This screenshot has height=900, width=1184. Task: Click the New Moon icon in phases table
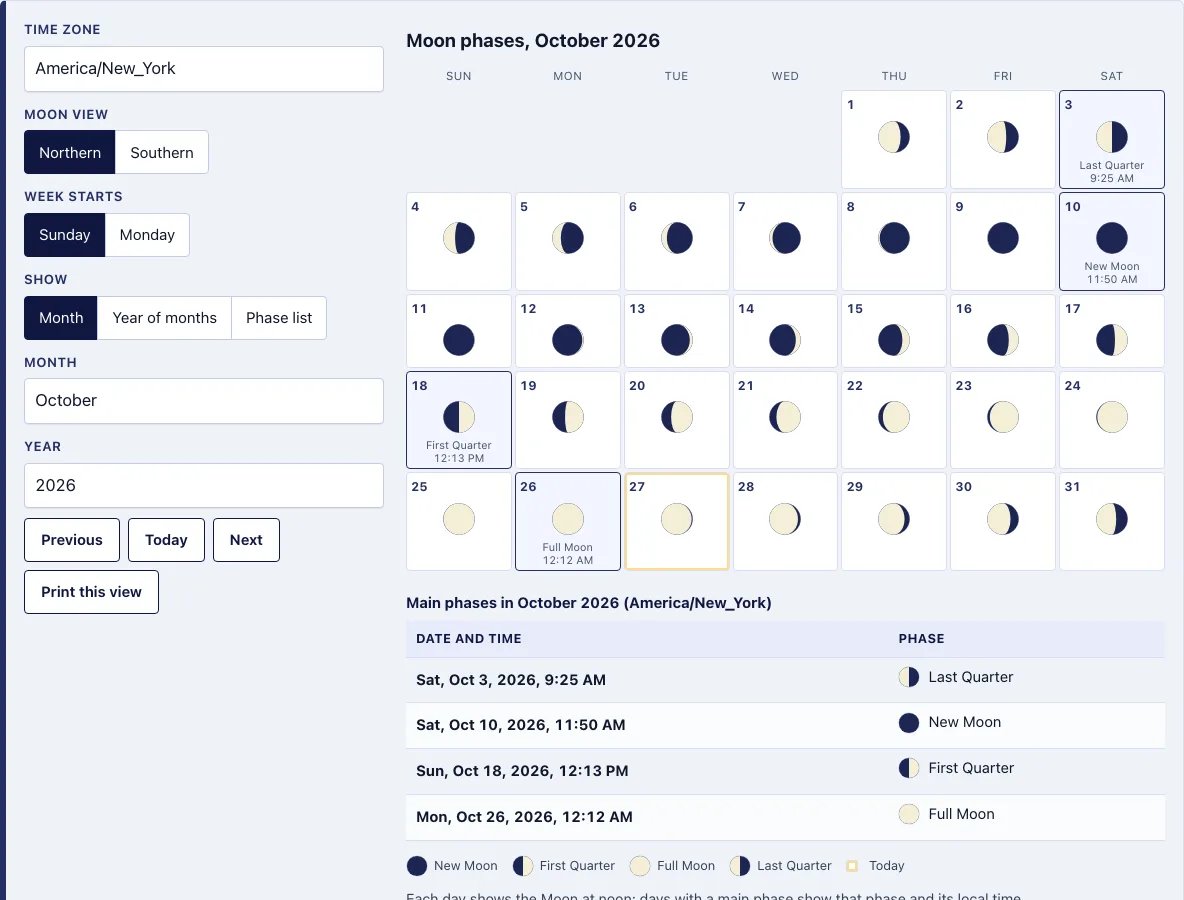point(908,723)
